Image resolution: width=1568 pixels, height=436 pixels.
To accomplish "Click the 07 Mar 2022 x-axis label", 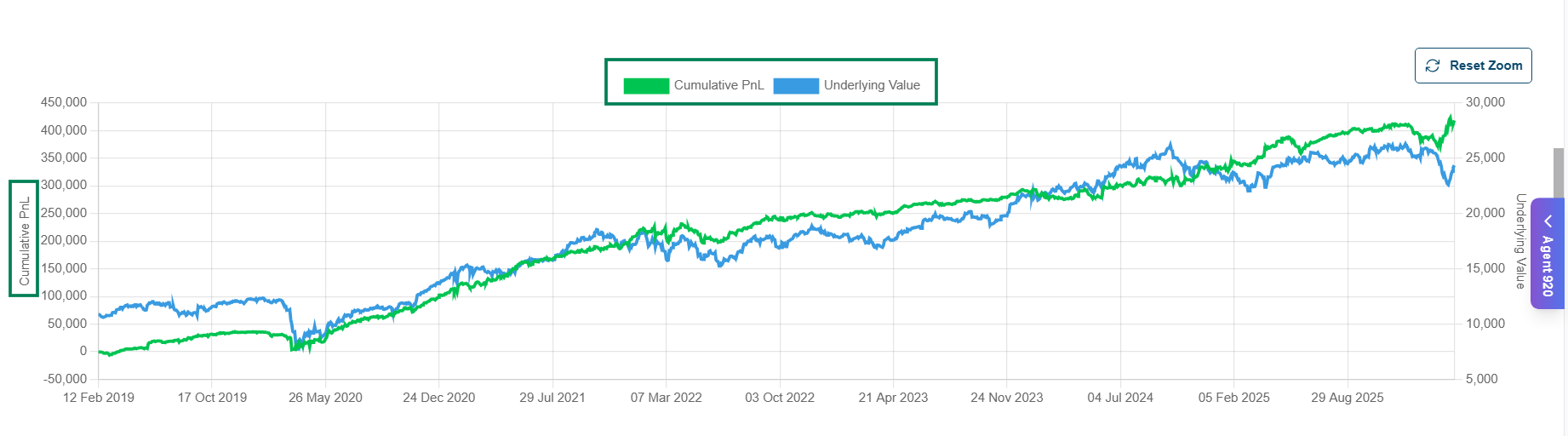I will coord(667,398).
